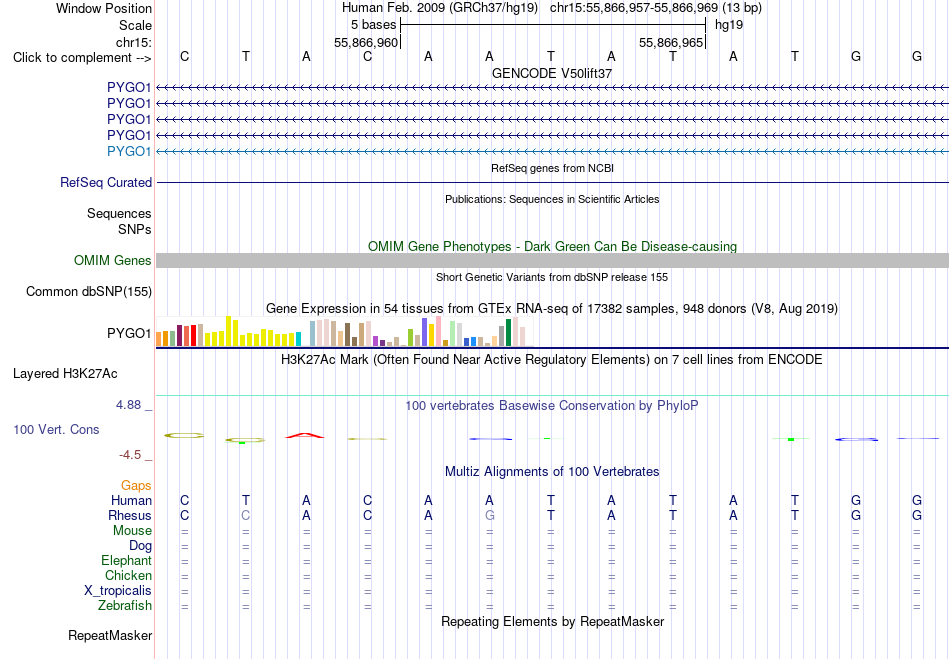Select the Chicken alignment row label
Image resolution: width=950 pixels, height=659 pixels.
[128, 575]
